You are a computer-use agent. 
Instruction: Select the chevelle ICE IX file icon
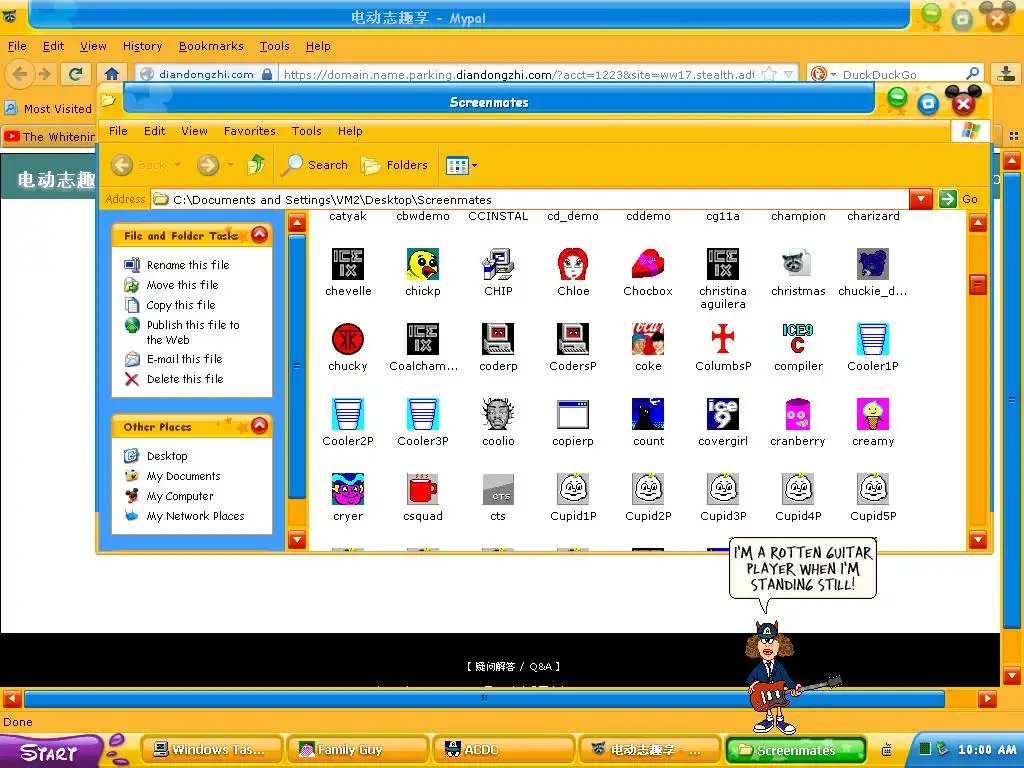point(347,264)
